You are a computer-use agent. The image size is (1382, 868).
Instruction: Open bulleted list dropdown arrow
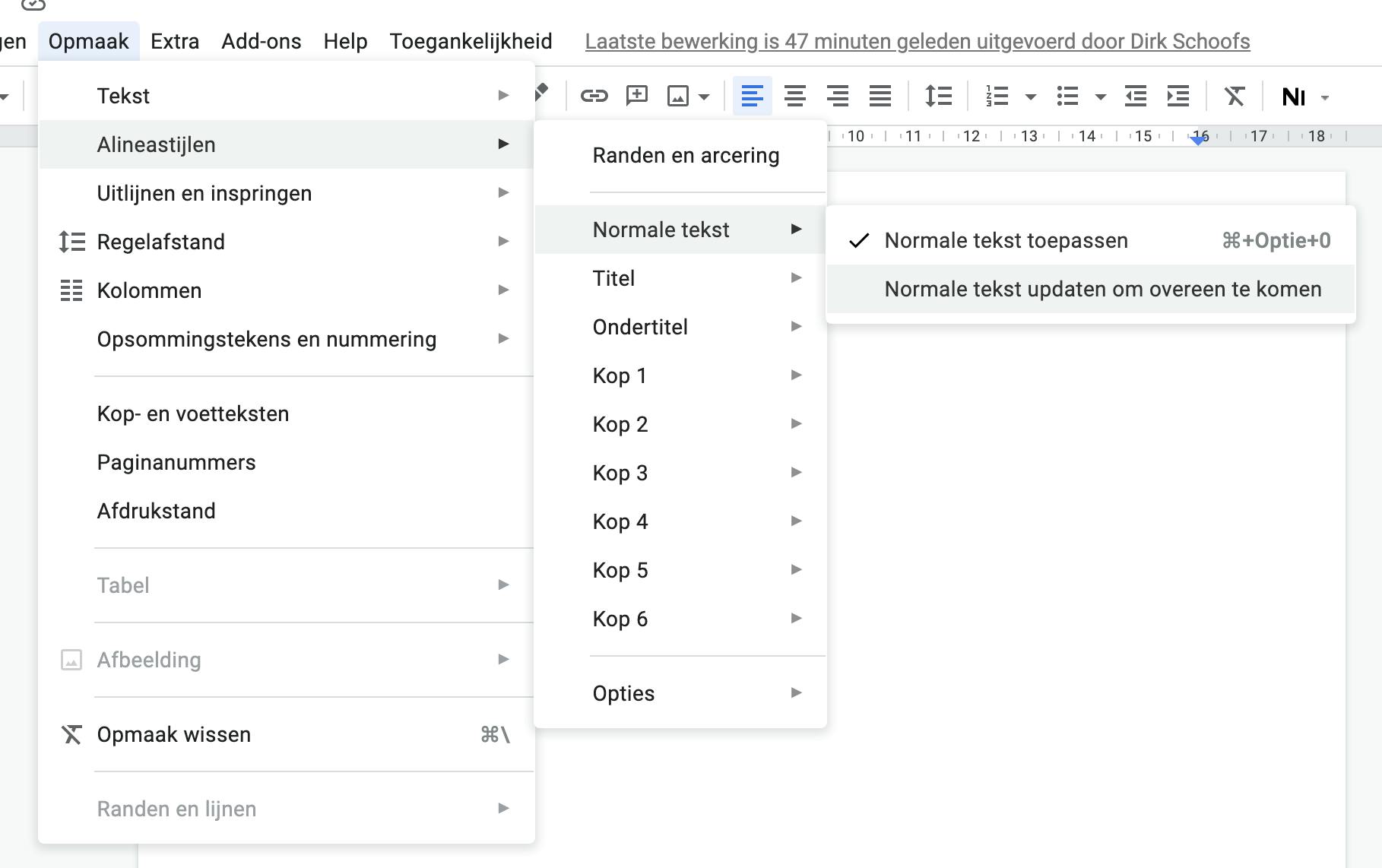[1100, 97]
